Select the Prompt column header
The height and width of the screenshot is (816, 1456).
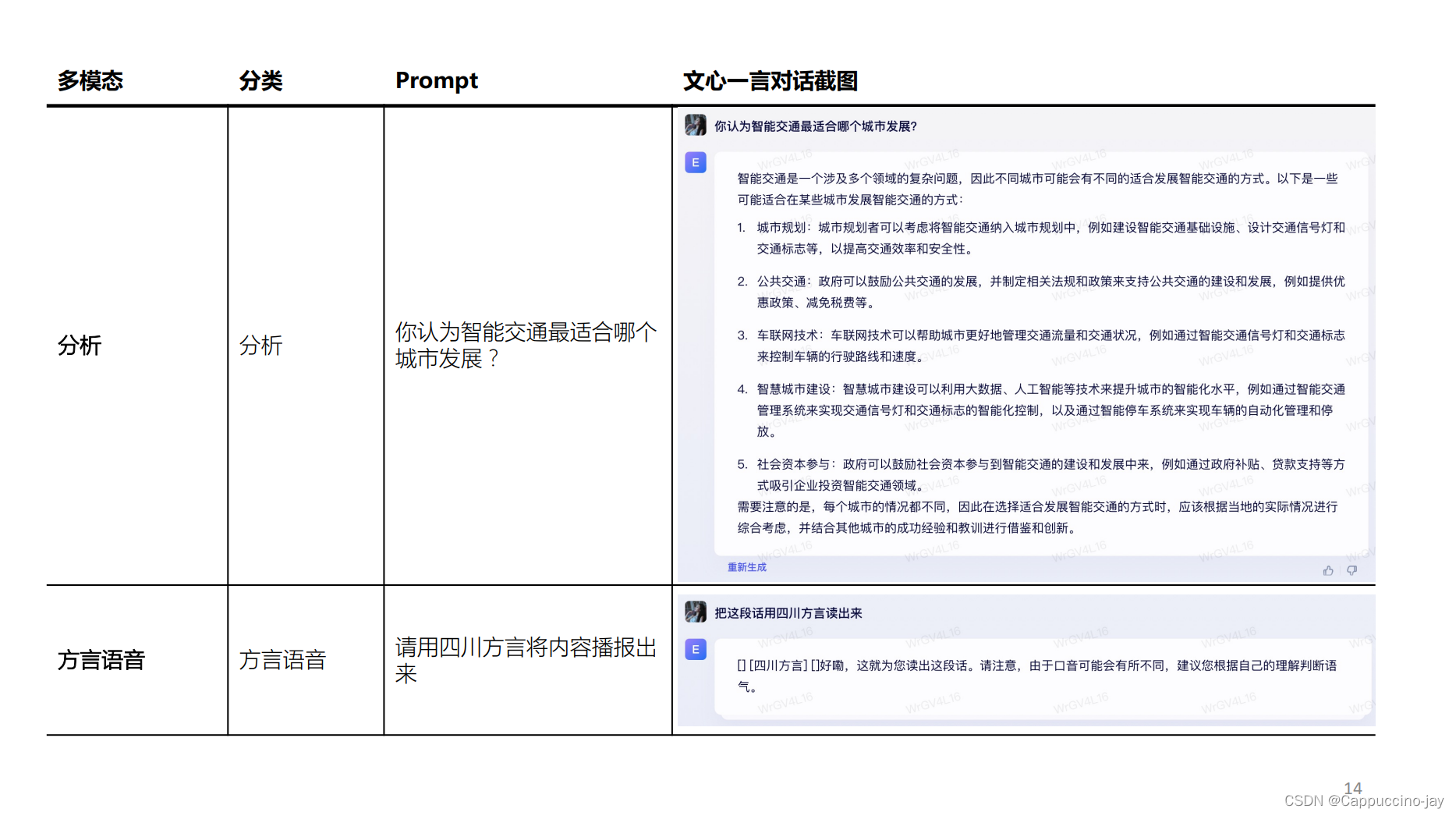pos(437,80)
